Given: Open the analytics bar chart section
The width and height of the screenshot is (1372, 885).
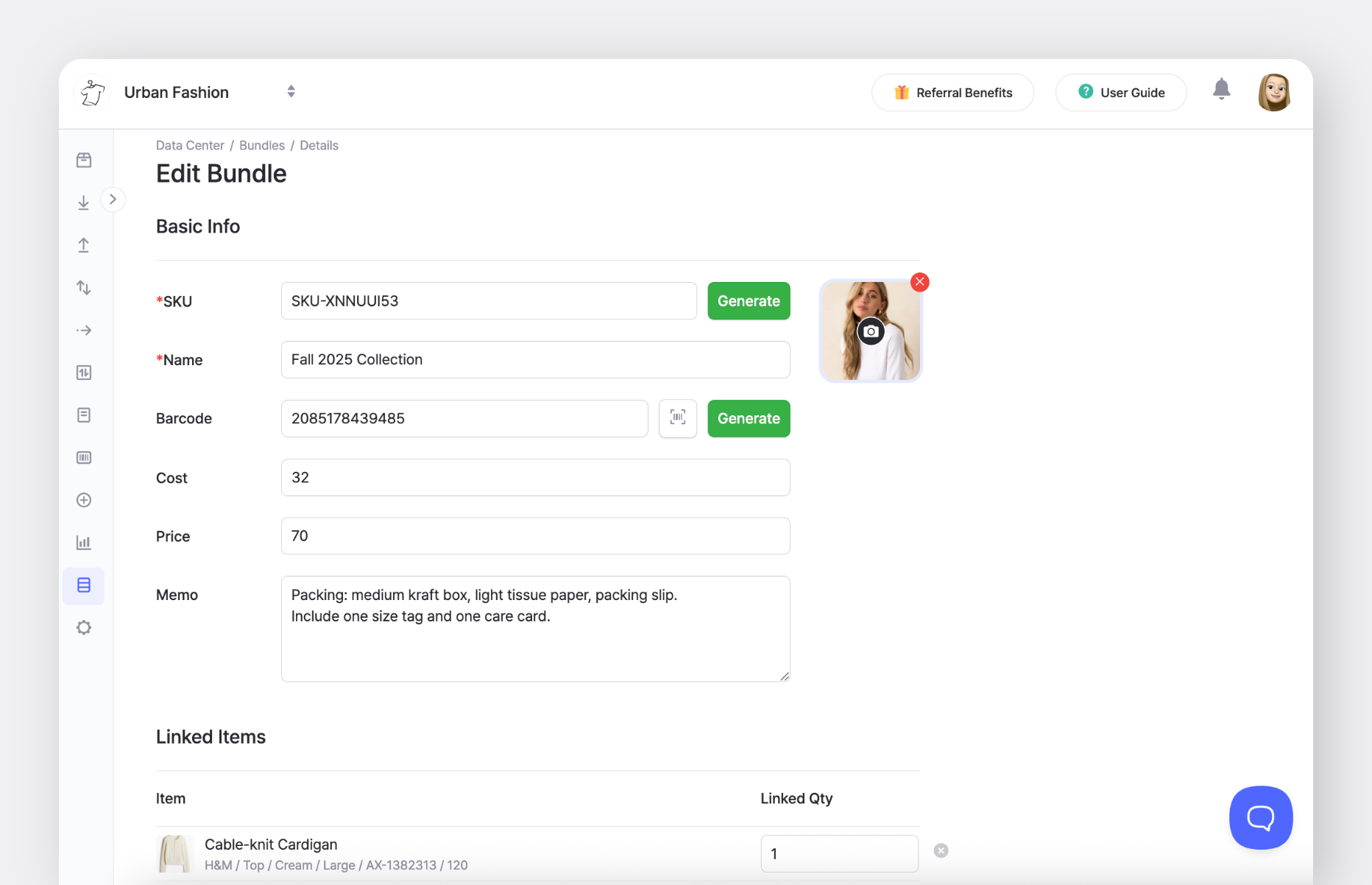Looking at the screenshot, I should click(84, 543).
